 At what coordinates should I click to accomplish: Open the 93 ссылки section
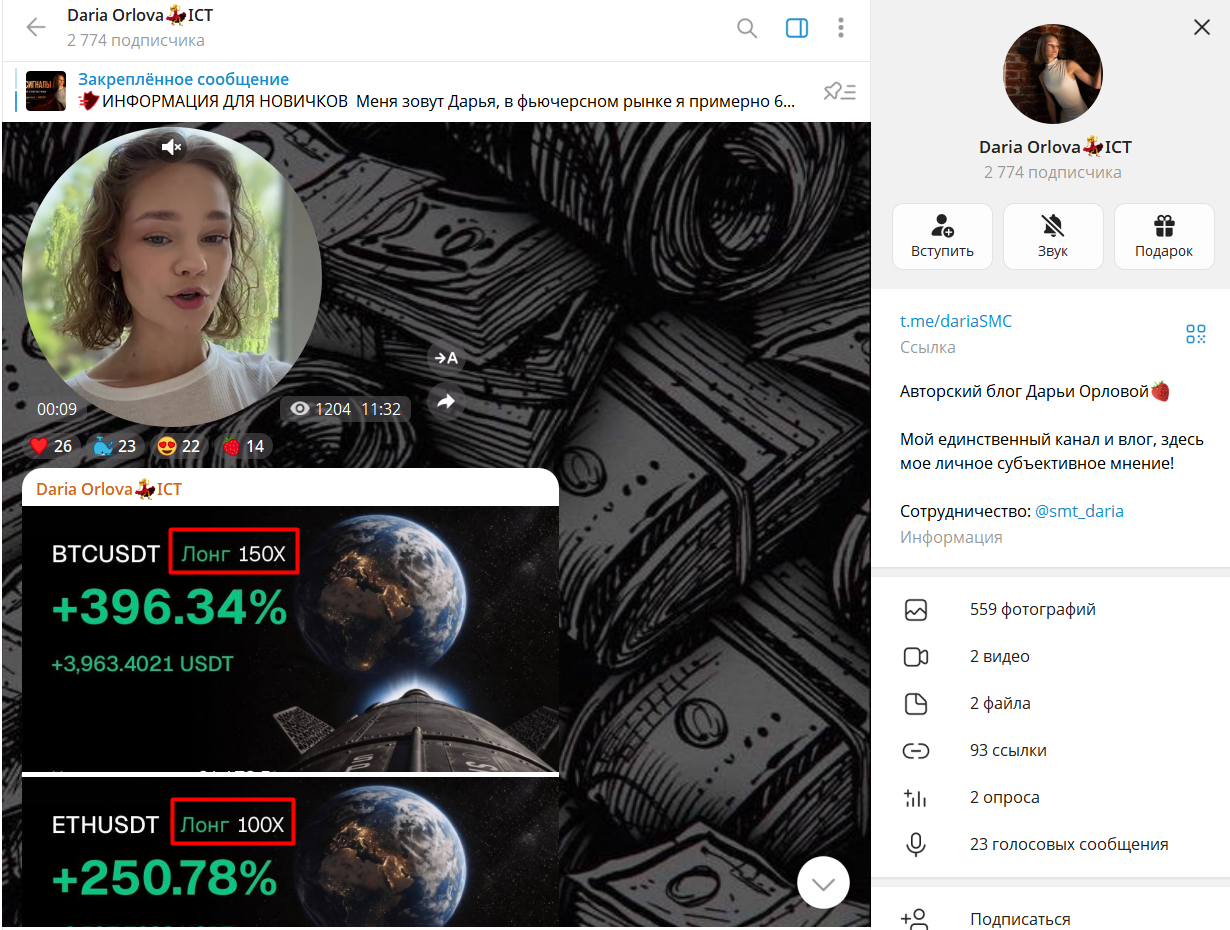point(1051,750)
